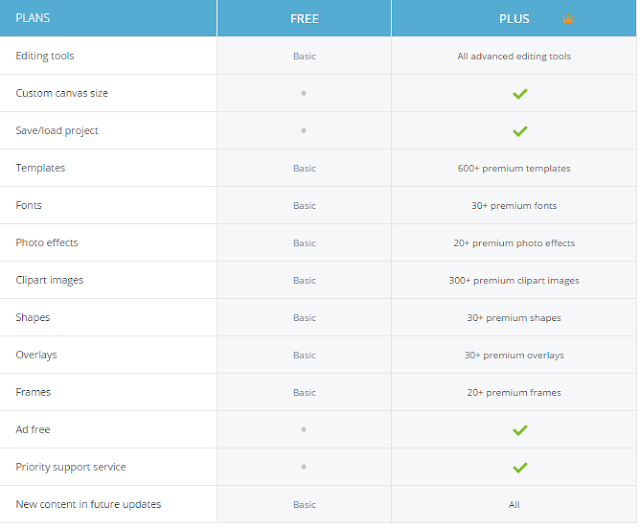Viewport: 640px width, 529px height.
Task: Click the green checkmark for Save/load project
Action: coord(519,131)
